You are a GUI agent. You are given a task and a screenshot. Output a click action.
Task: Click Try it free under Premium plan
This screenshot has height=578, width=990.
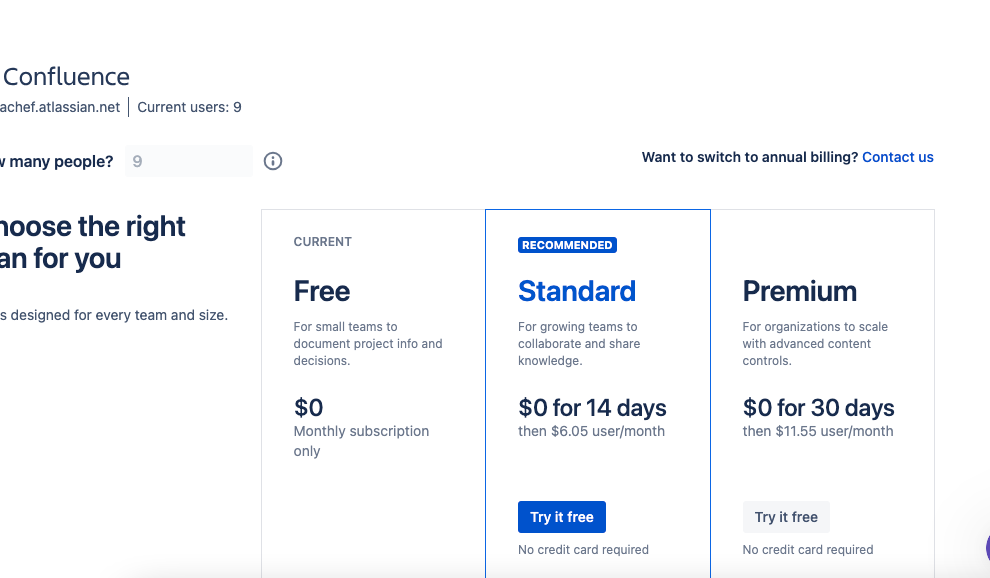click(x=786, y=517)
